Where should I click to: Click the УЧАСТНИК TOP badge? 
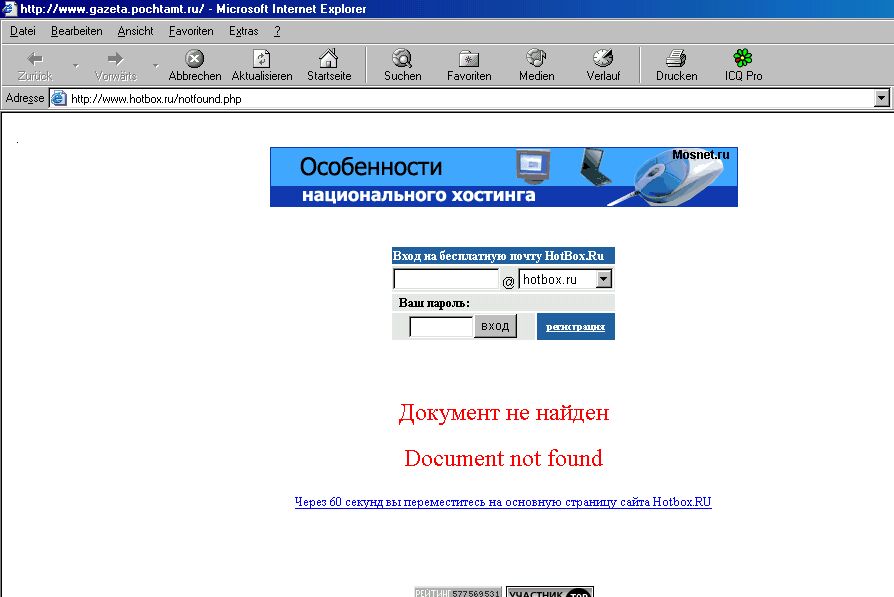(550, 592)
